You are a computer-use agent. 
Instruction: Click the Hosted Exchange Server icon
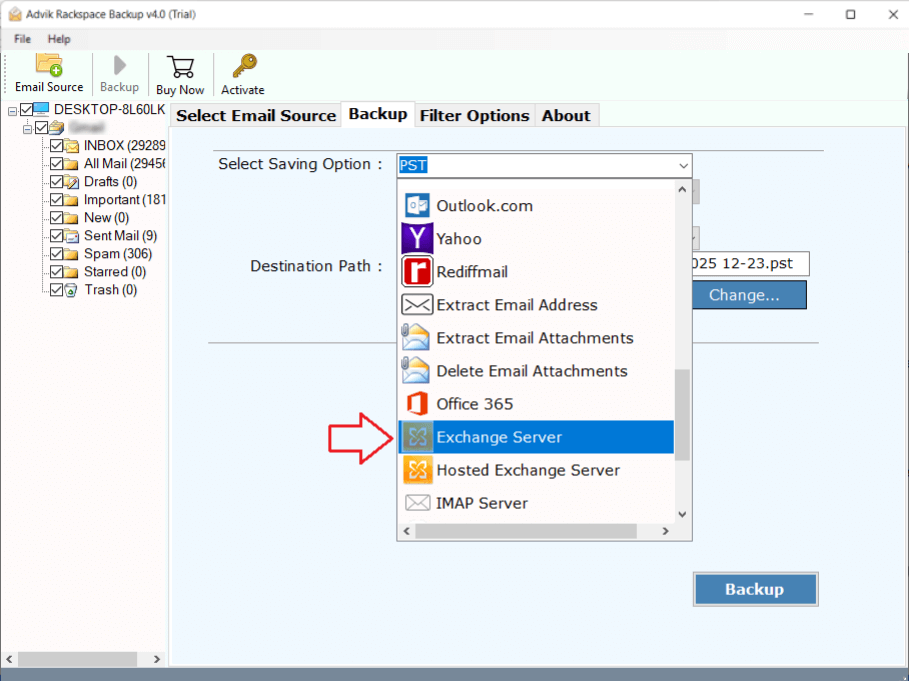(x=417, y=470)
